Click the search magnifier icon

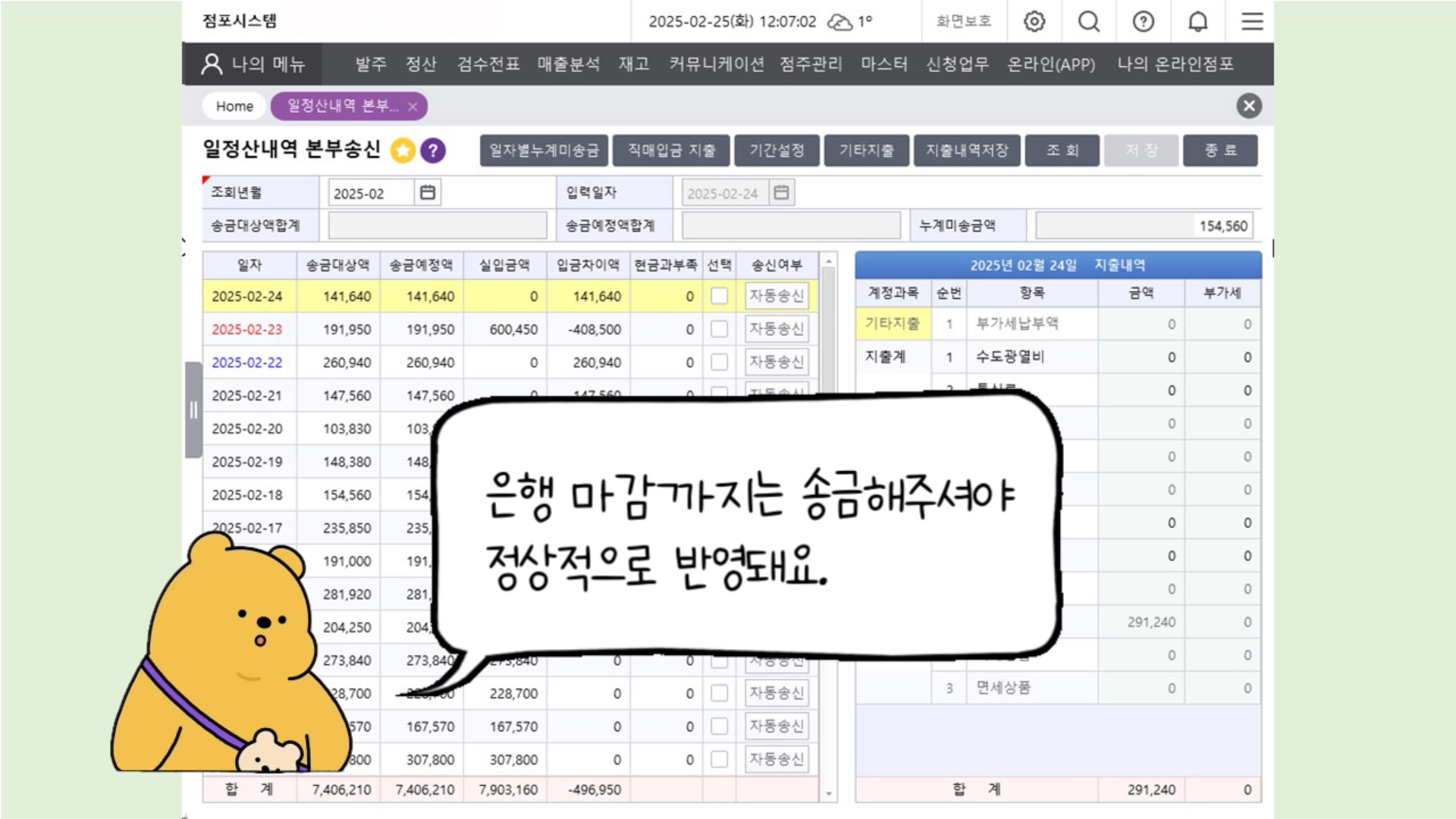coord(1089,21)
